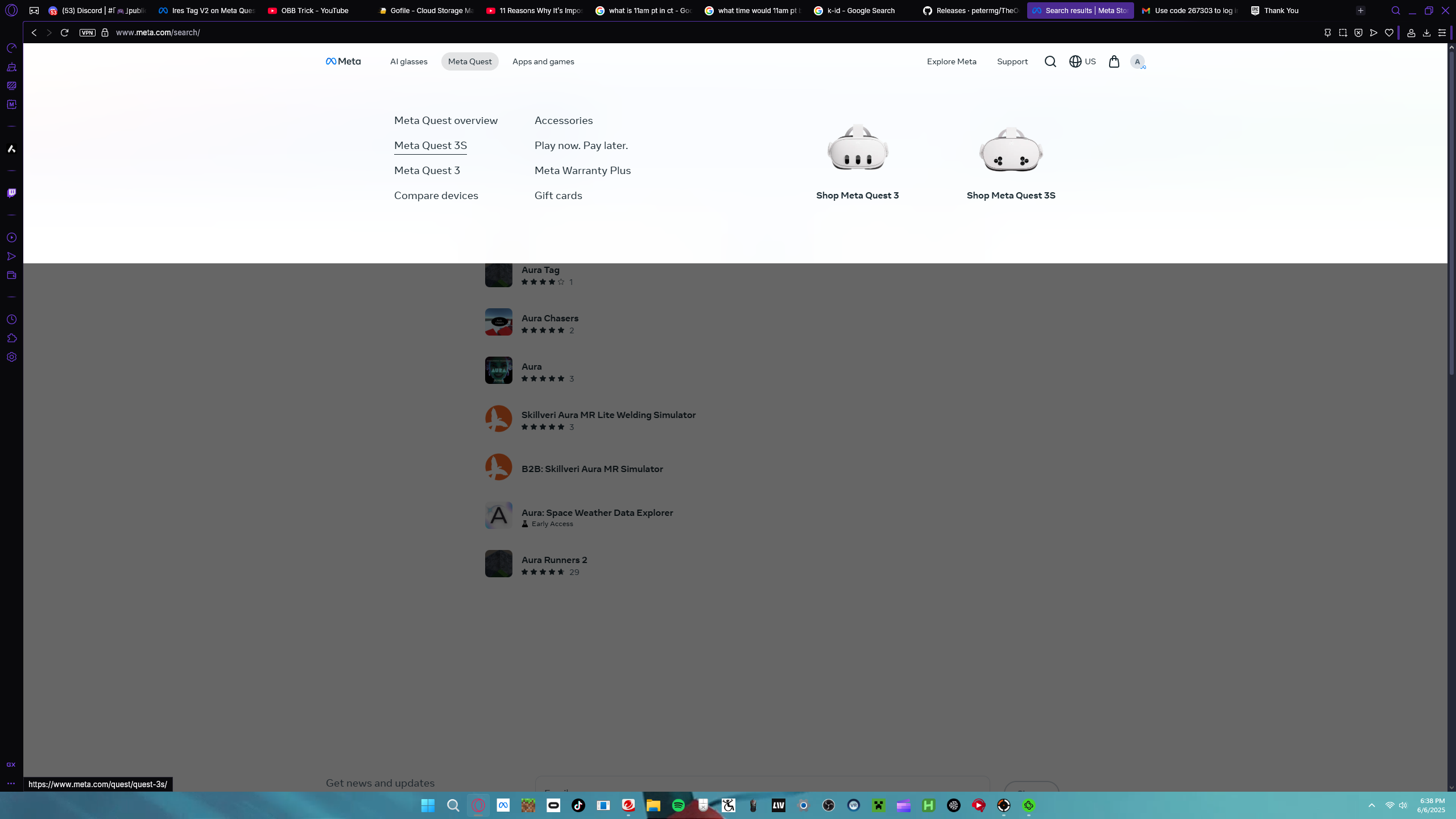Switch to the GitHub Releases tab

pos(971,10)
